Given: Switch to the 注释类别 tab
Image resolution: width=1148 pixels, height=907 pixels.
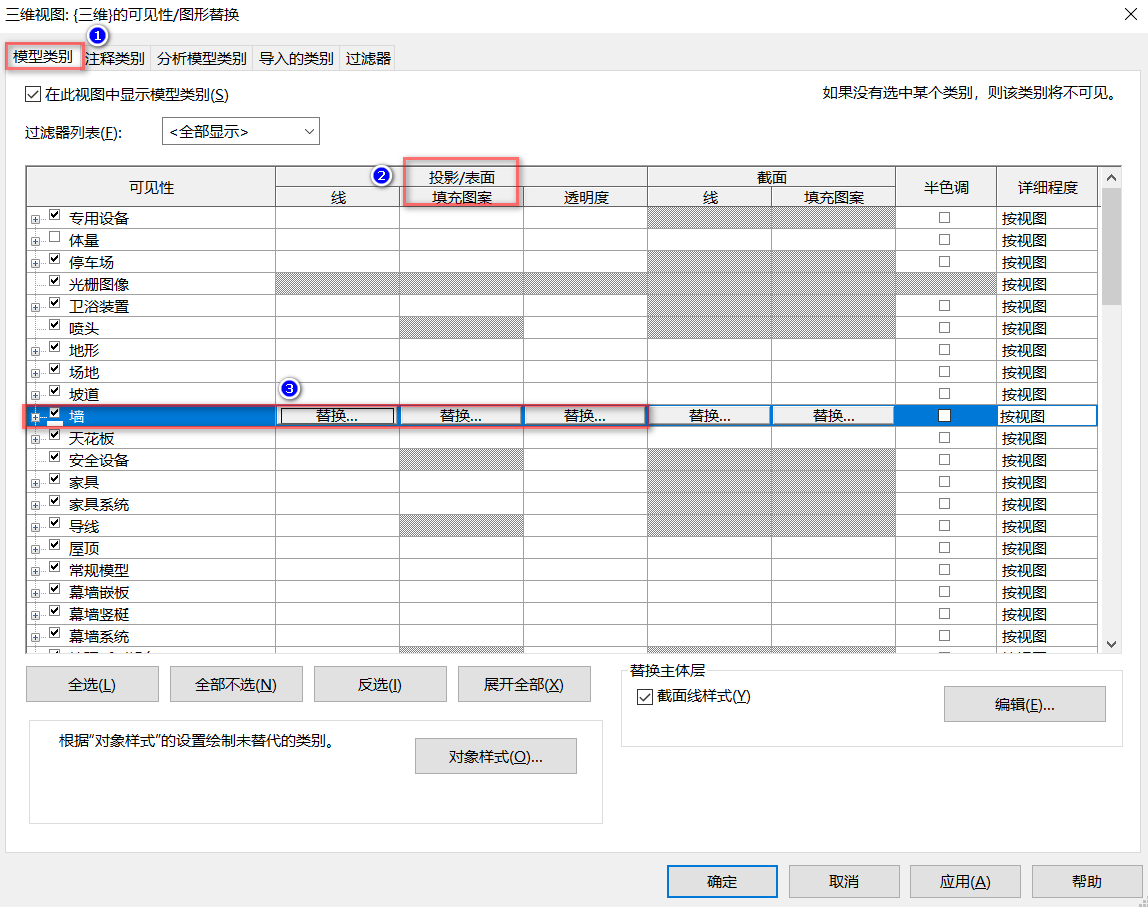Looking at the screenshot, I should 115,59.
